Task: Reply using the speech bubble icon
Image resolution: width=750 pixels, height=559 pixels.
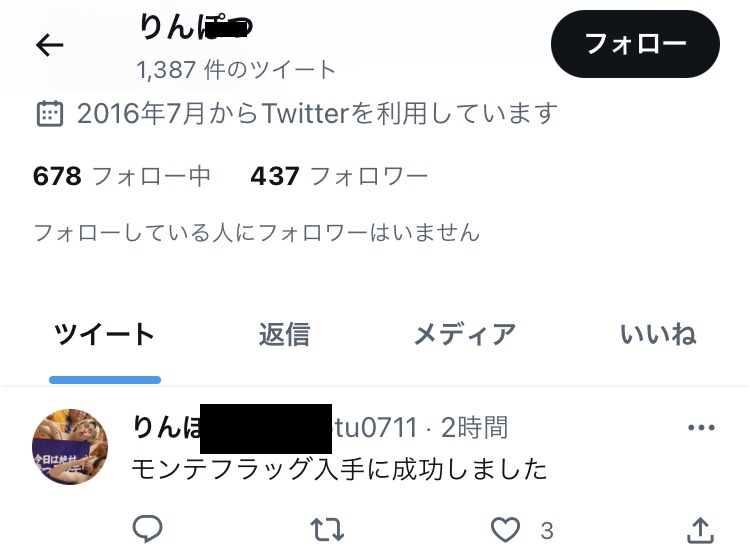Action: click(147, 529)
